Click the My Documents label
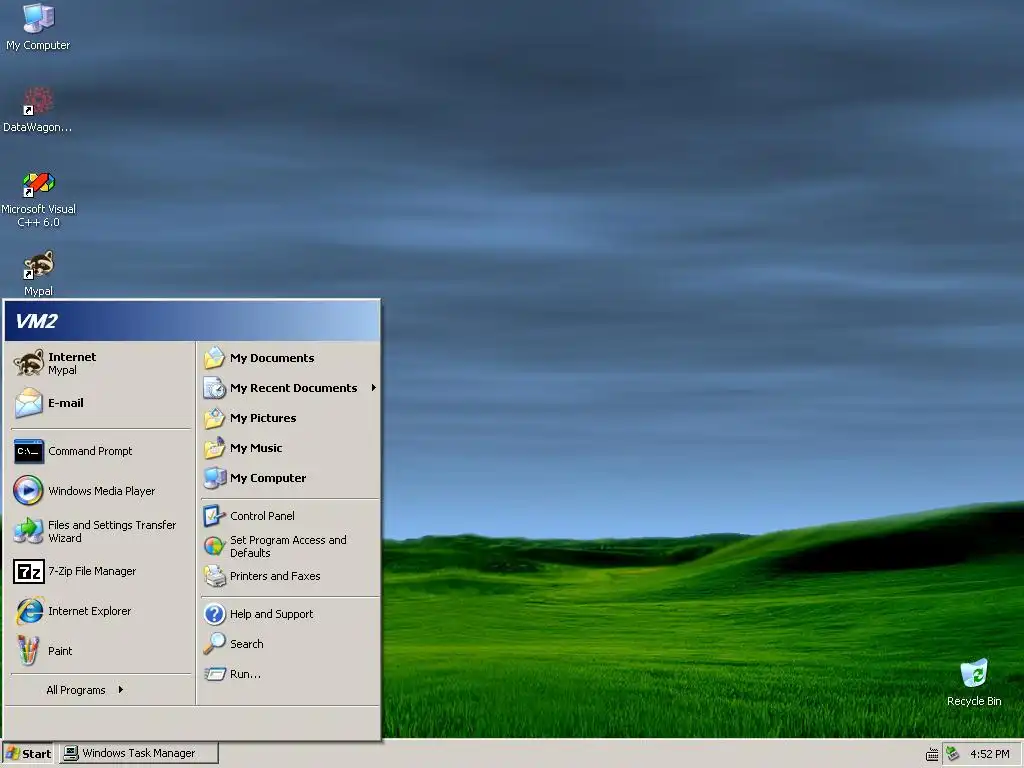 coord(272,358)
